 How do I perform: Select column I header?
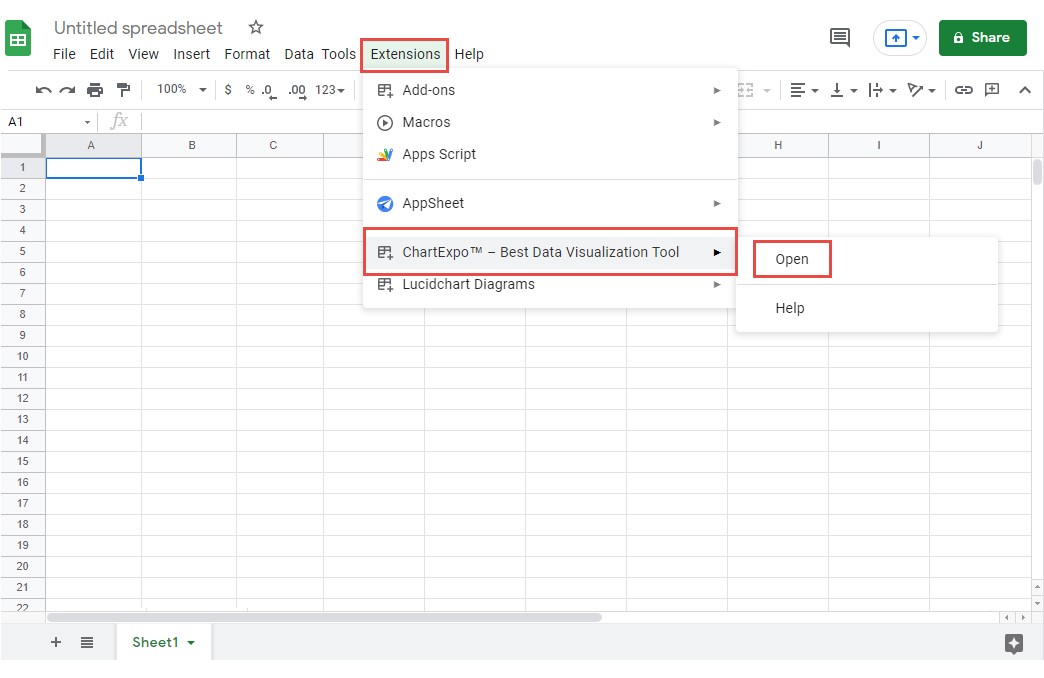(879, 145)
